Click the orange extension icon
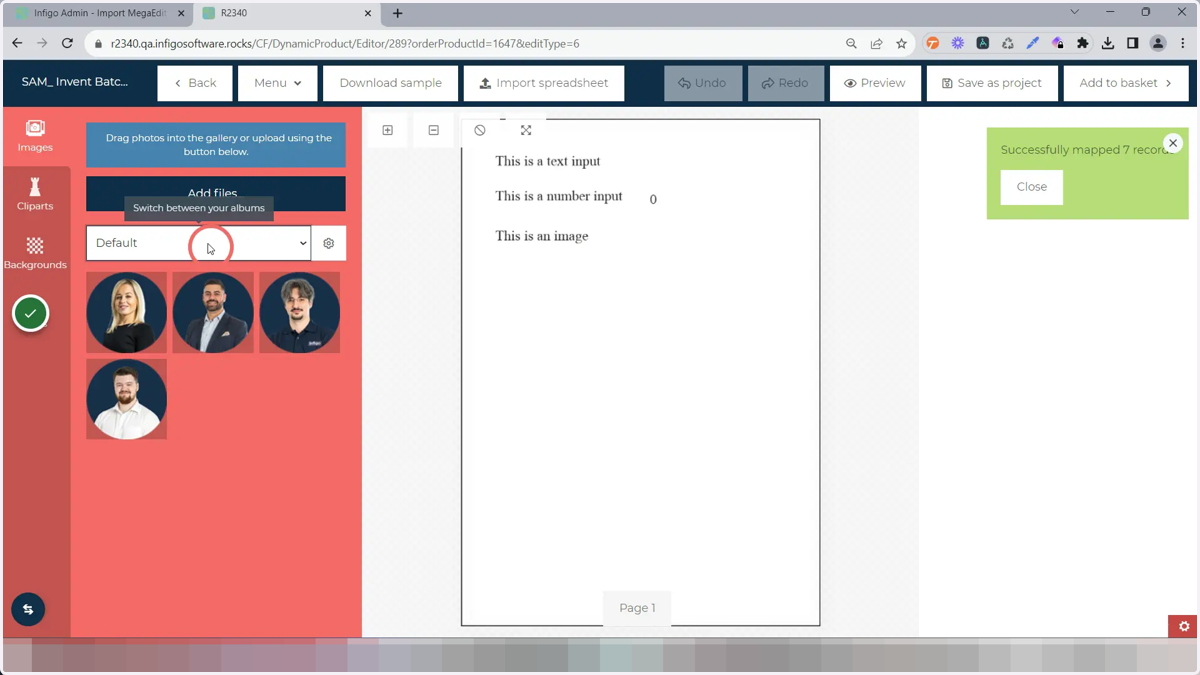Image resolution: width=1200 pixels, height=675 pixels. pos(932,43)
